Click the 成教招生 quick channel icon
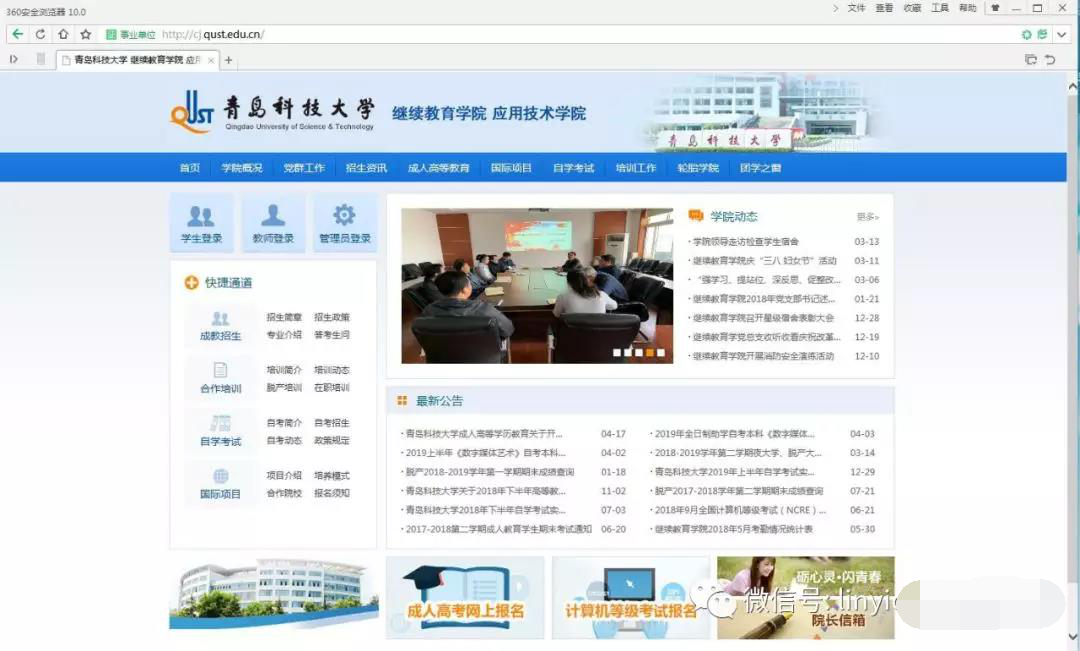1080x651 pixels. coord(220,326)
